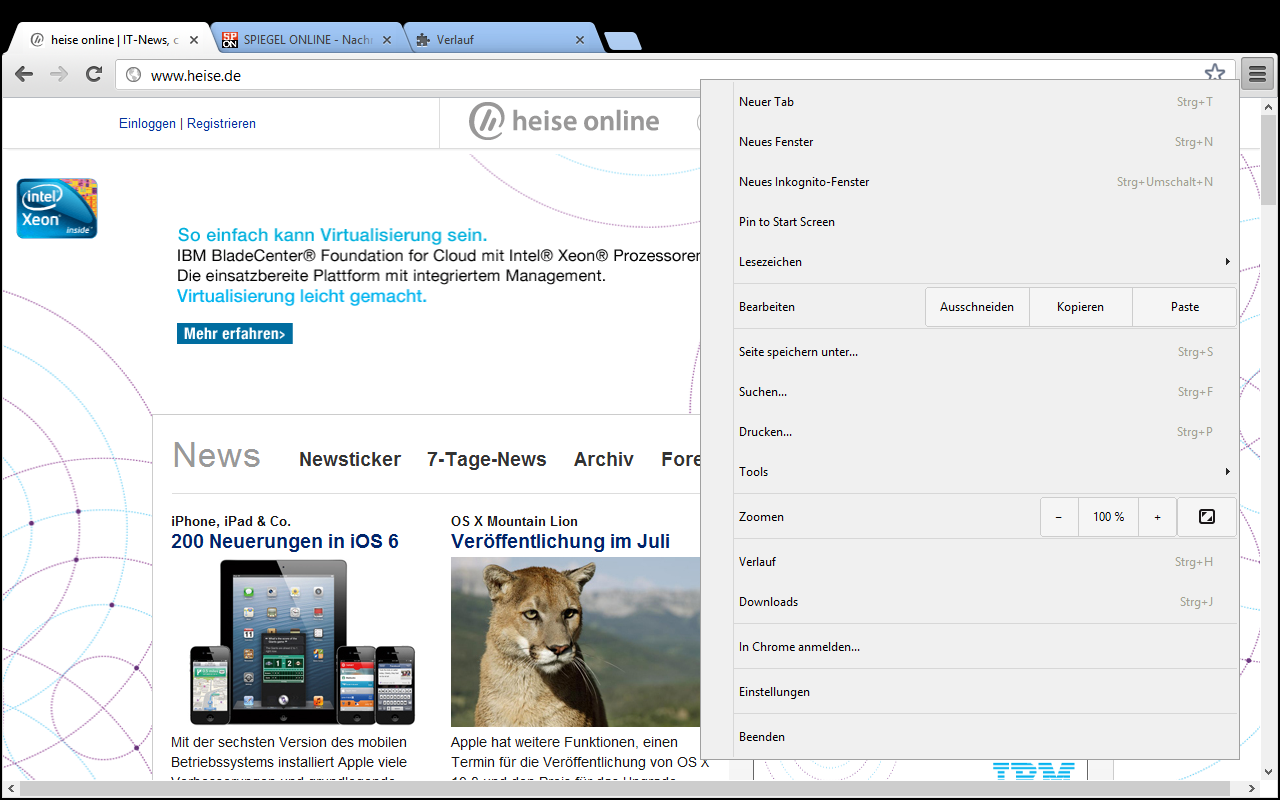
Task: Click the iPhone and iPad devices image
Action: click(x=302, y=642)
